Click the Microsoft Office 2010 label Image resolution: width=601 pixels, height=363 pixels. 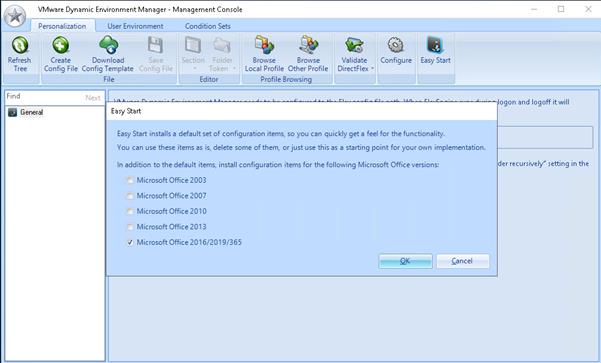point(171,211)
